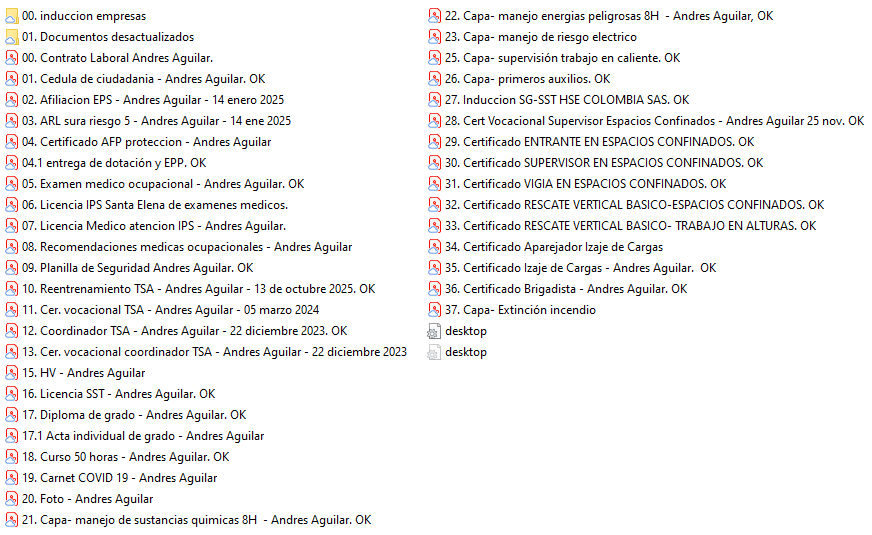Select the PDF icon beside 19. Carnet COVID 19
The image size is (872, 535).
(x=12, y=478)
